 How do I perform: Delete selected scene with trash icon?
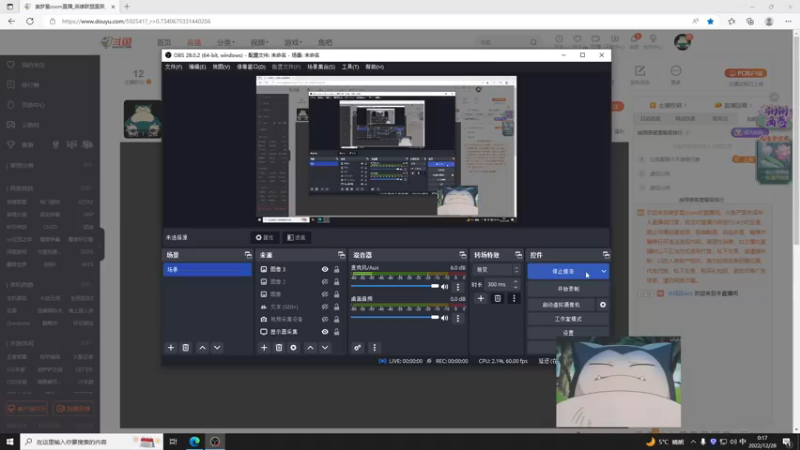[186, 347]
